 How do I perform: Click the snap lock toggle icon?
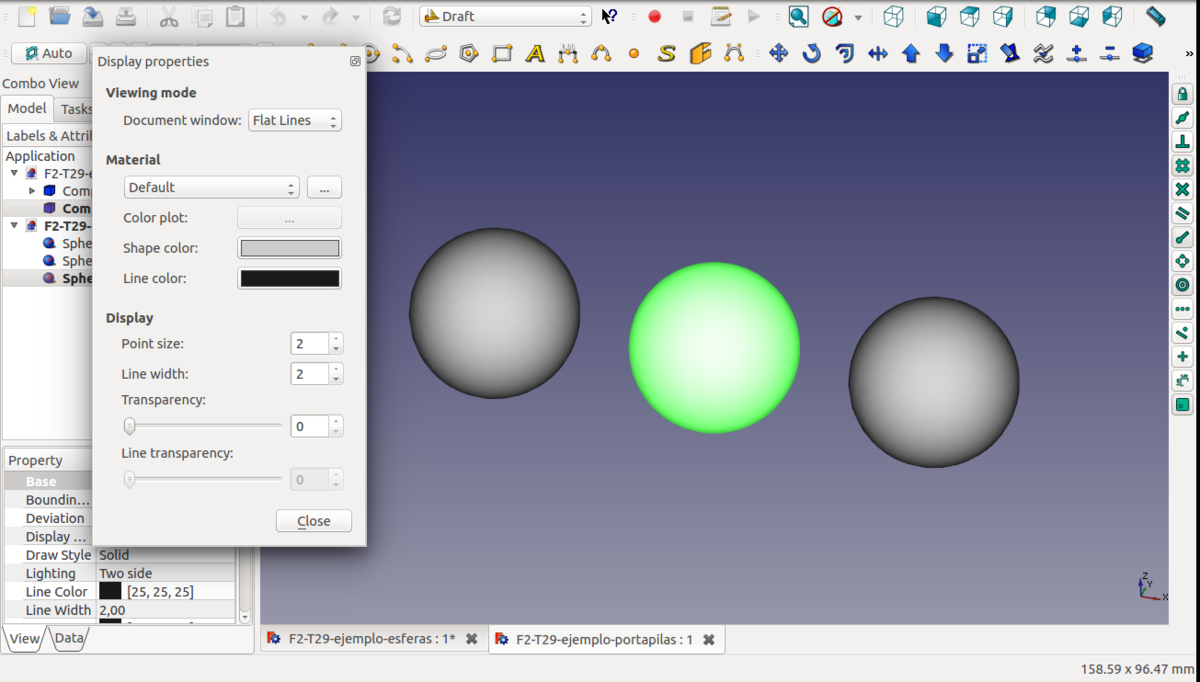tap(1183, 94)
